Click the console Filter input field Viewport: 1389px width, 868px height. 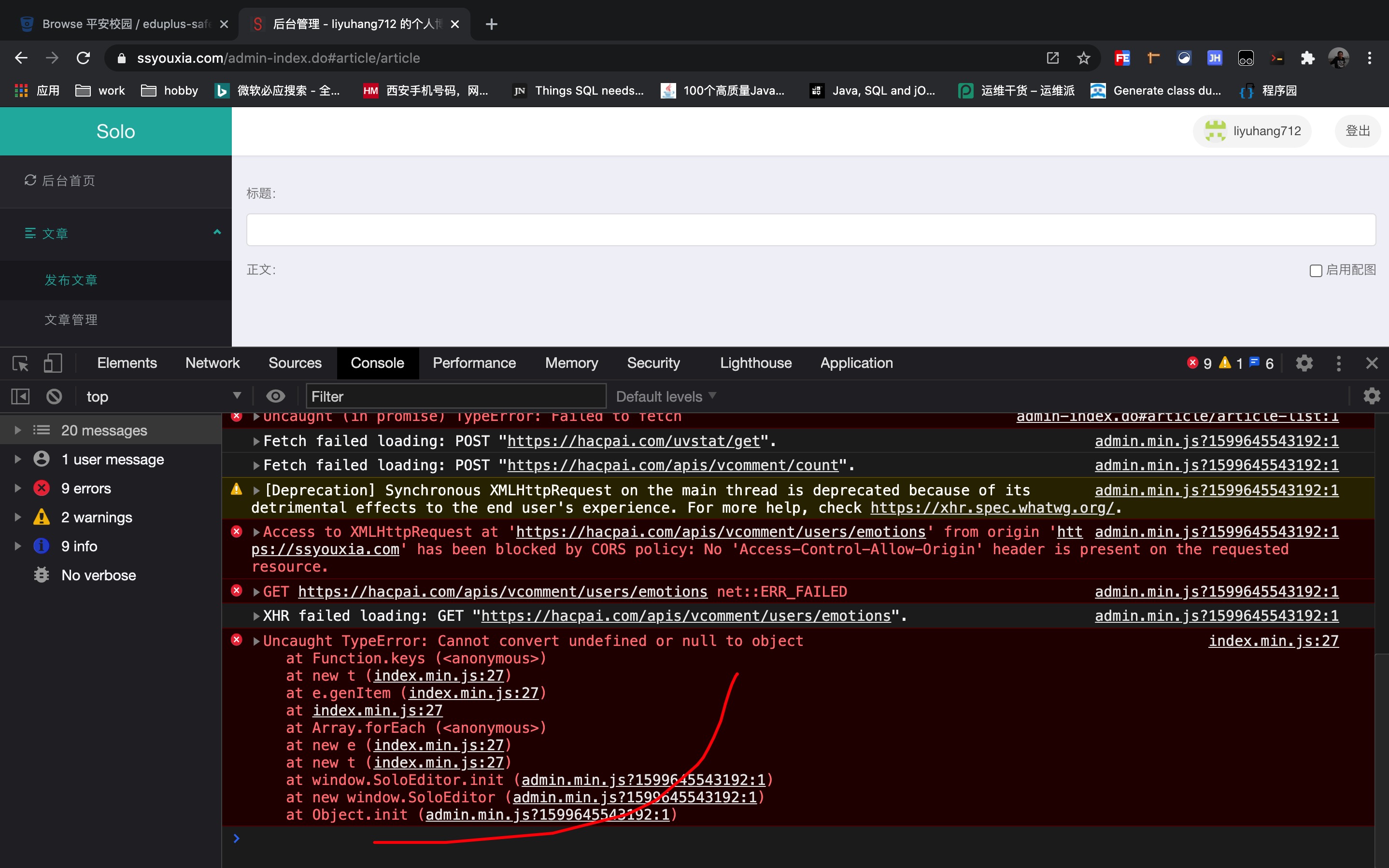tap(455, 397)
